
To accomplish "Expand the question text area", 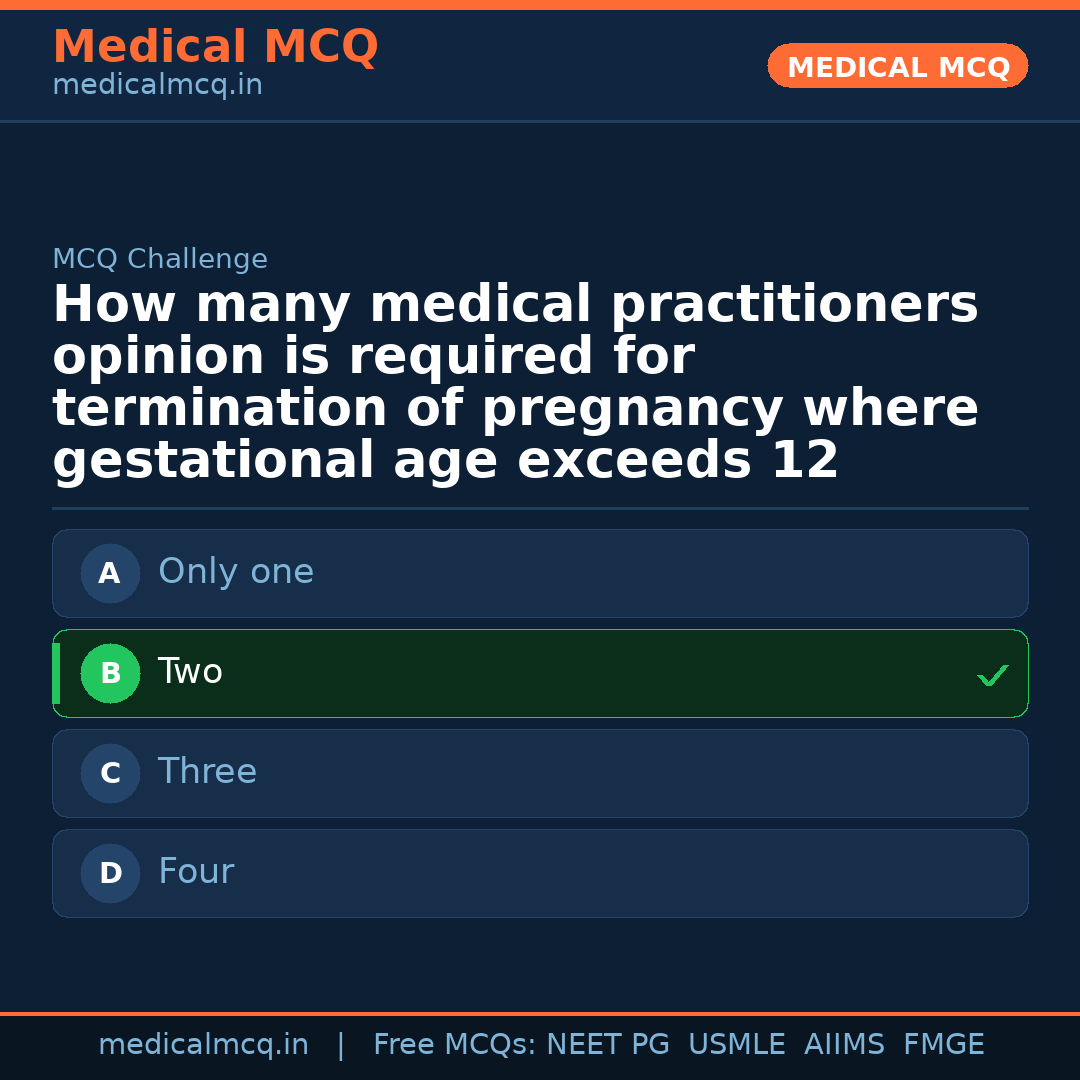I will [x=515, y=380].
